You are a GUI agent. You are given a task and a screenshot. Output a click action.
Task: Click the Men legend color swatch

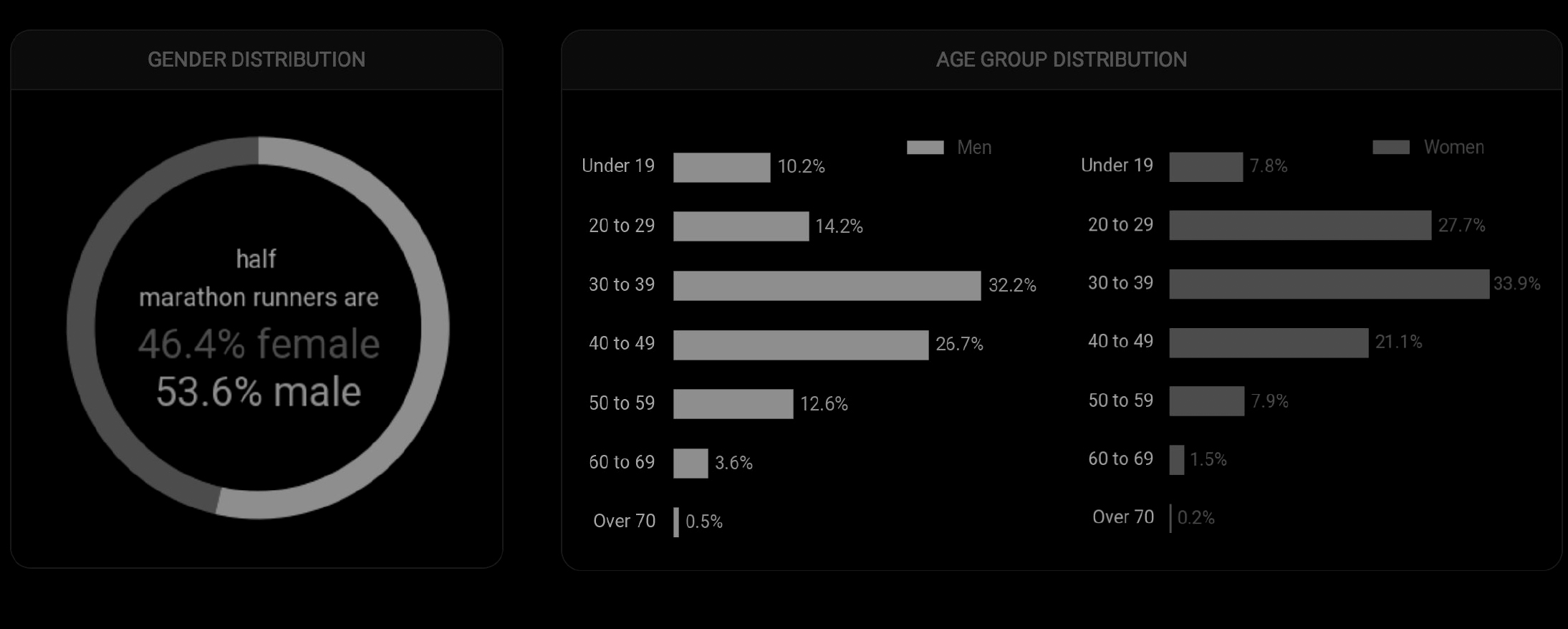[x=925, y=148]
